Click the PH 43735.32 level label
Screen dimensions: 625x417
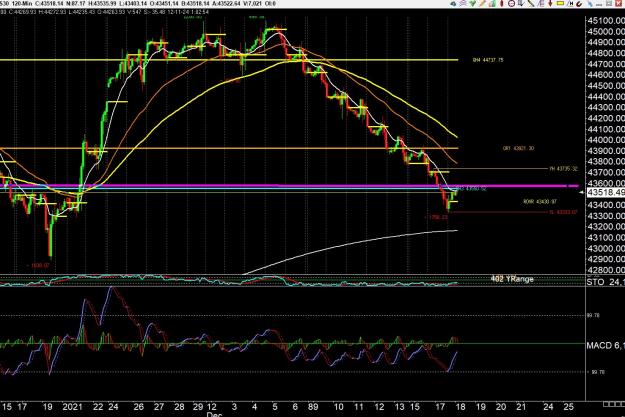point(563,169)
